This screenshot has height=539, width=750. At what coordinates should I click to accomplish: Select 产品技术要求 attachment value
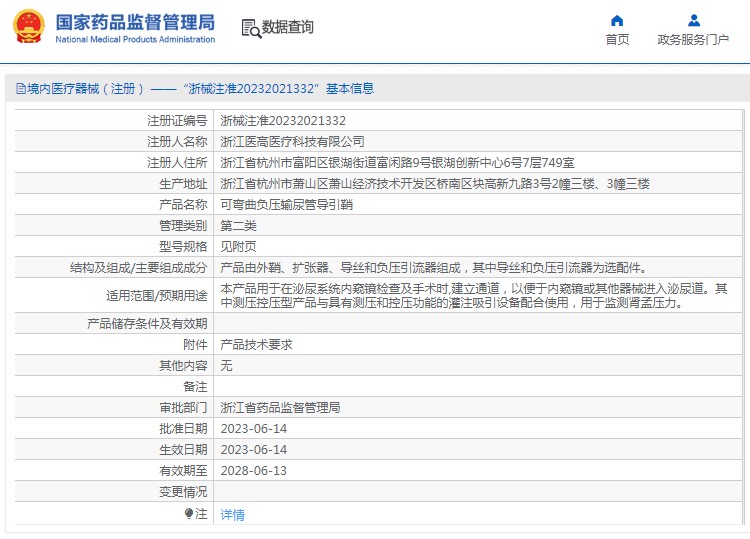256,344
